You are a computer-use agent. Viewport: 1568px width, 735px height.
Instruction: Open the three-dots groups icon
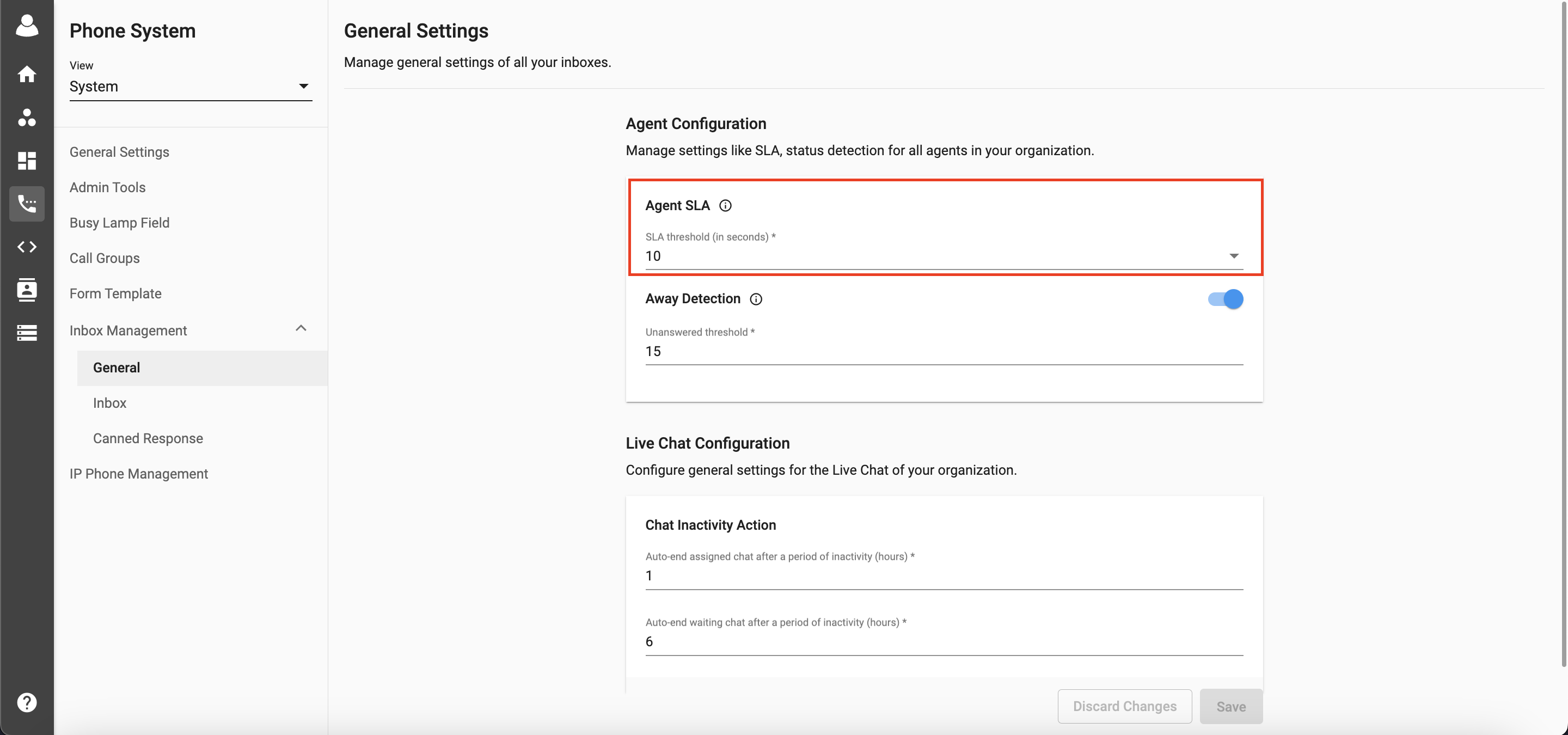[x=27, y=118]
